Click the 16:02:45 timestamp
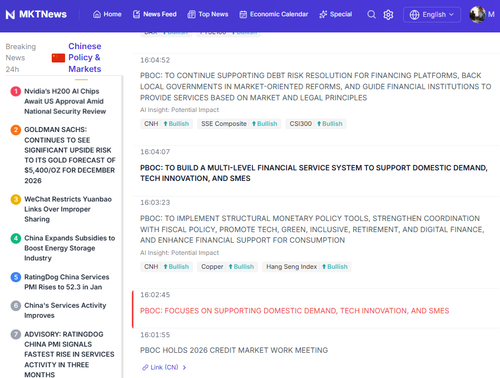Image resolution: width=500 pixels, height=378 pixels. pyautogui.click(x=155, y=295)
